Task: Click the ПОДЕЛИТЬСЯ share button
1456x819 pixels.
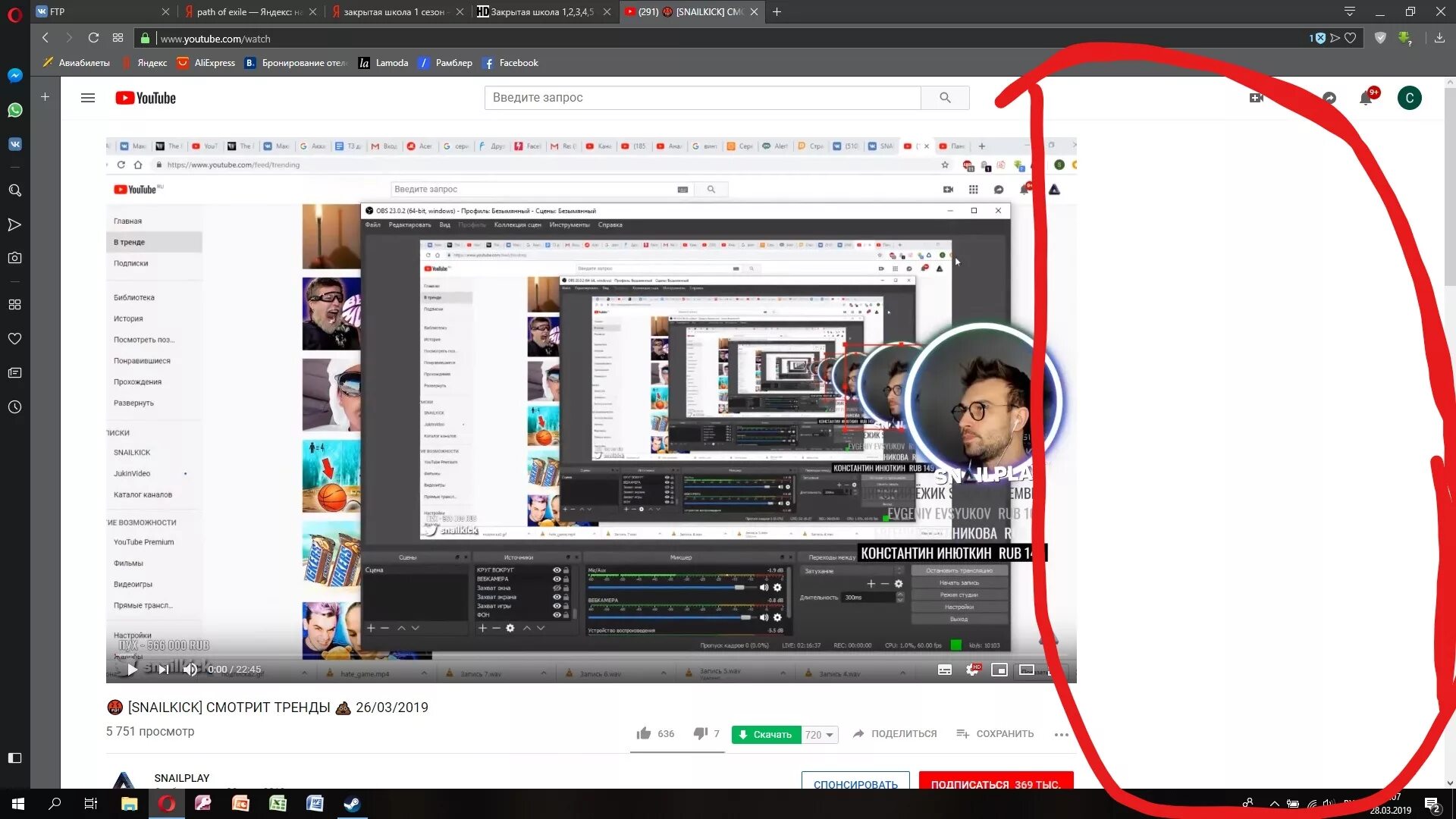Action: [x=895, y=733]
